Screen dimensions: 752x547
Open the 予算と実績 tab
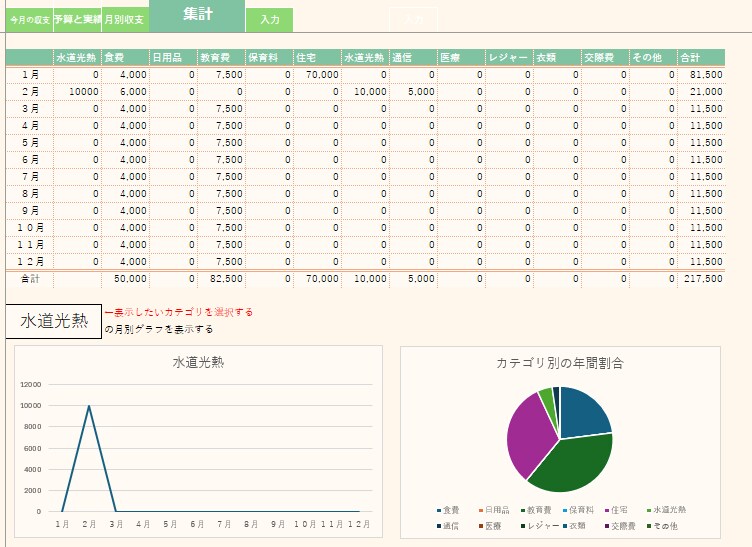[77, 20]
